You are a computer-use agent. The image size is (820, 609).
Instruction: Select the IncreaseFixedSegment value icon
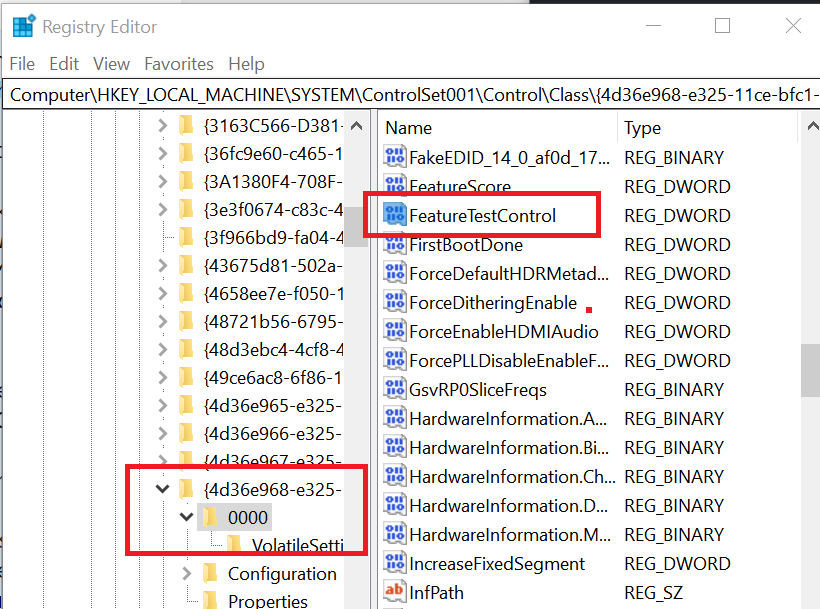click(x=394, y=563)
